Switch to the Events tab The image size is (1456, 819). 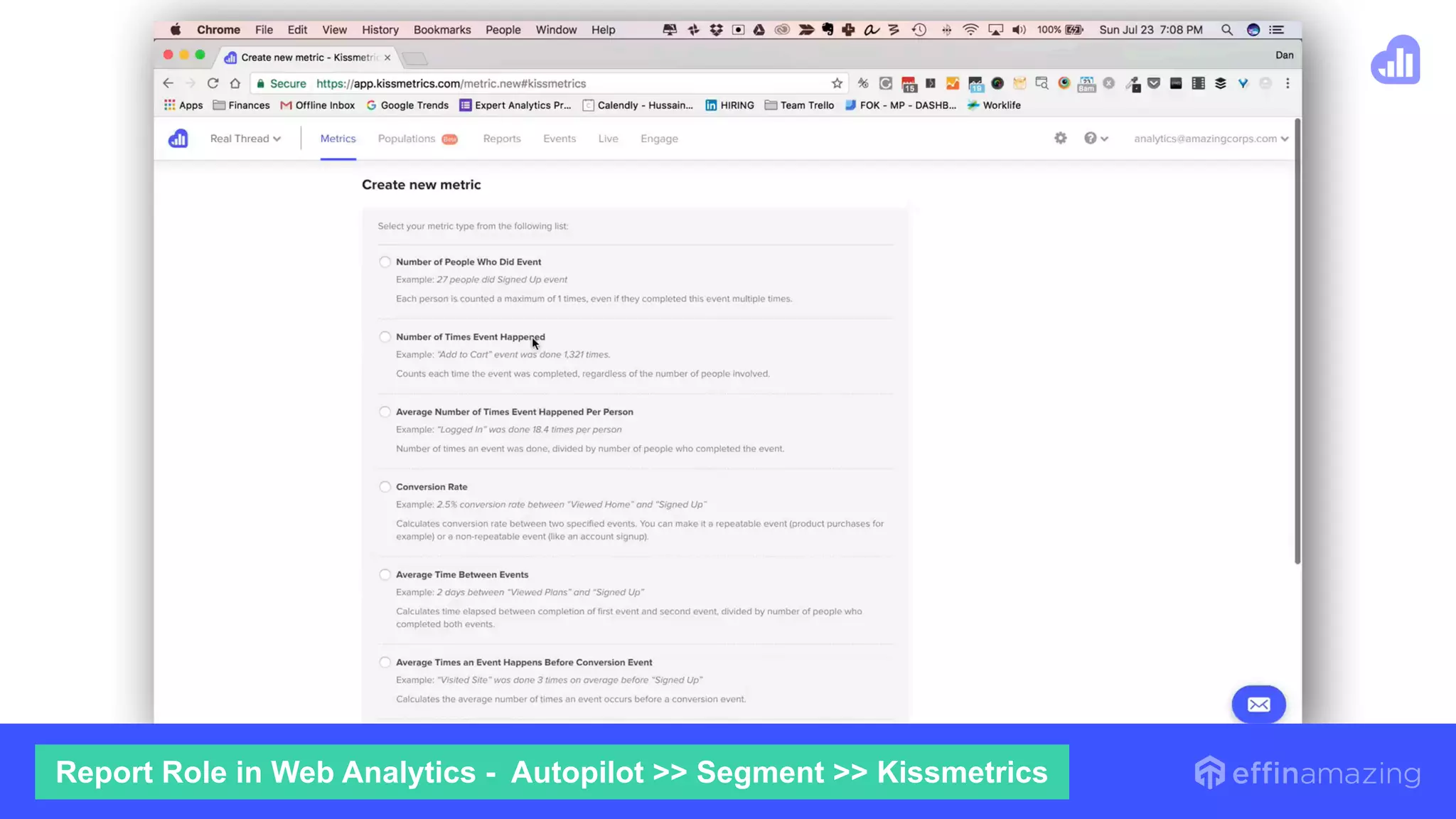(x=560, y=139)
